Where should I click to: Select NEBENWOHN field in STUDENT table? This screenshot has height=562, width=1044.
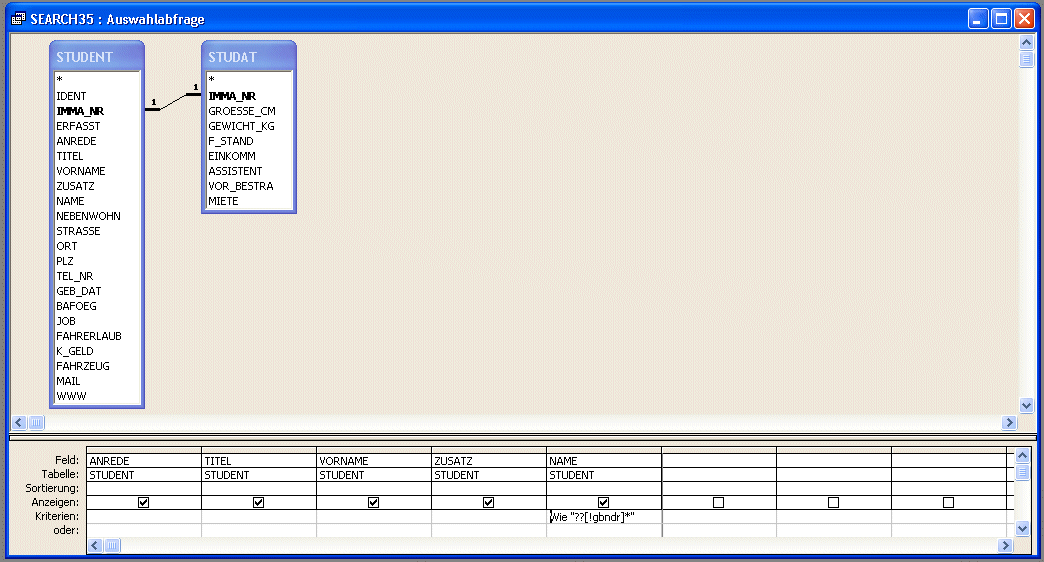click(98, 216)
